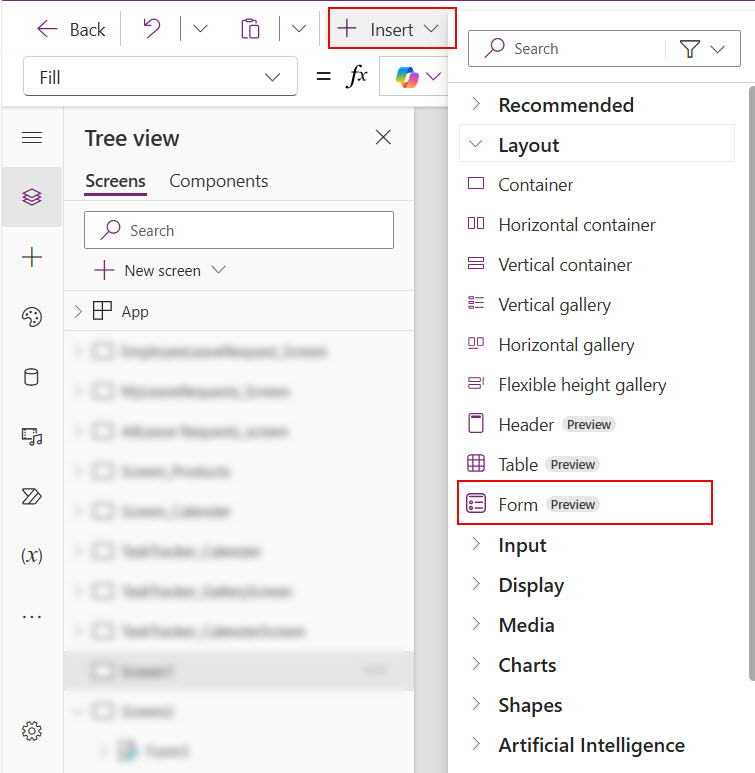Select the App item in tree
This screenshot has height=773, width=755.
click(x=135, y=312)
